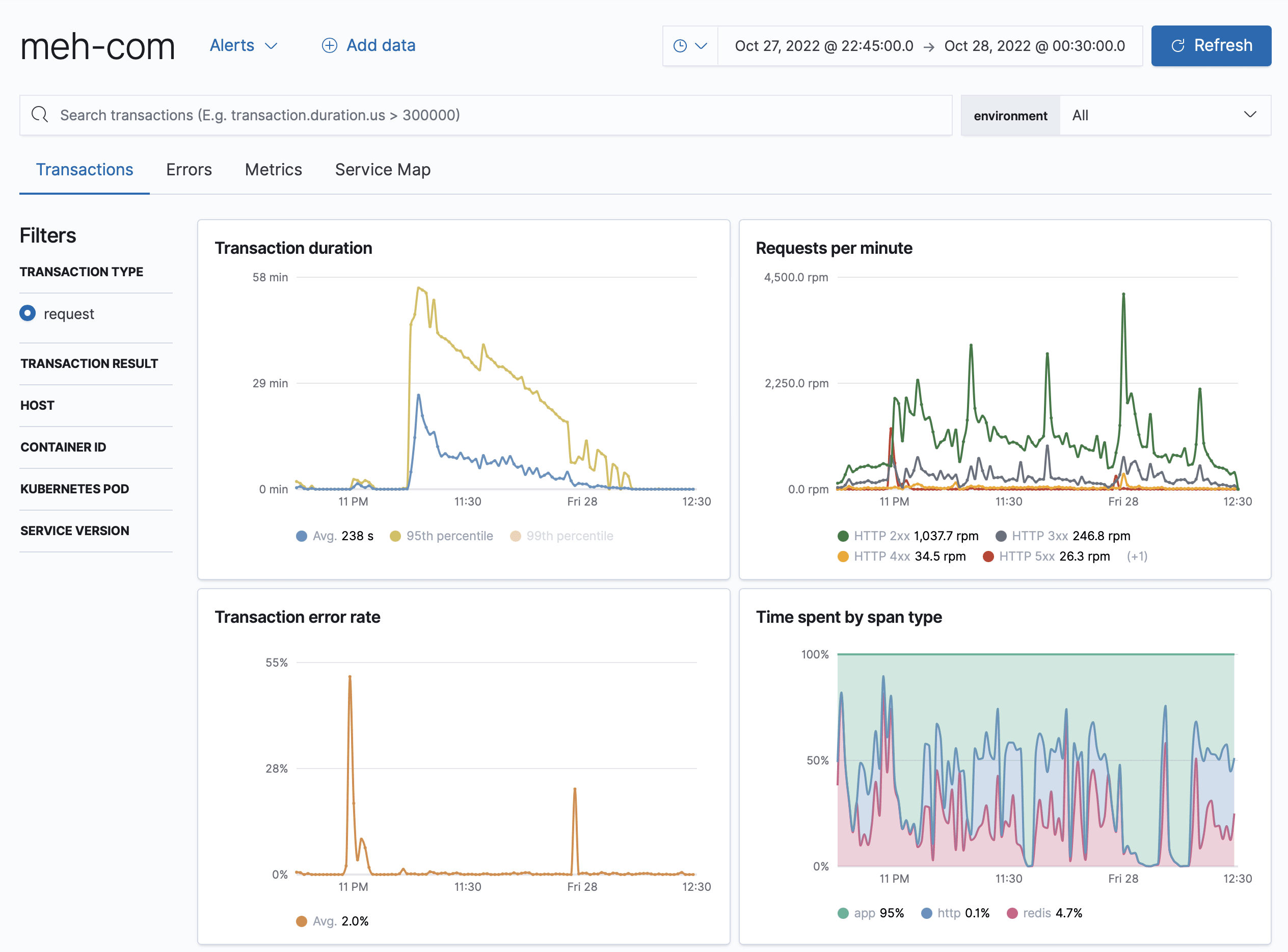Toggle app legend dot in span type
Image resolution: width=1288 pixels, height=952 pixels.
(x=843, y=913)
